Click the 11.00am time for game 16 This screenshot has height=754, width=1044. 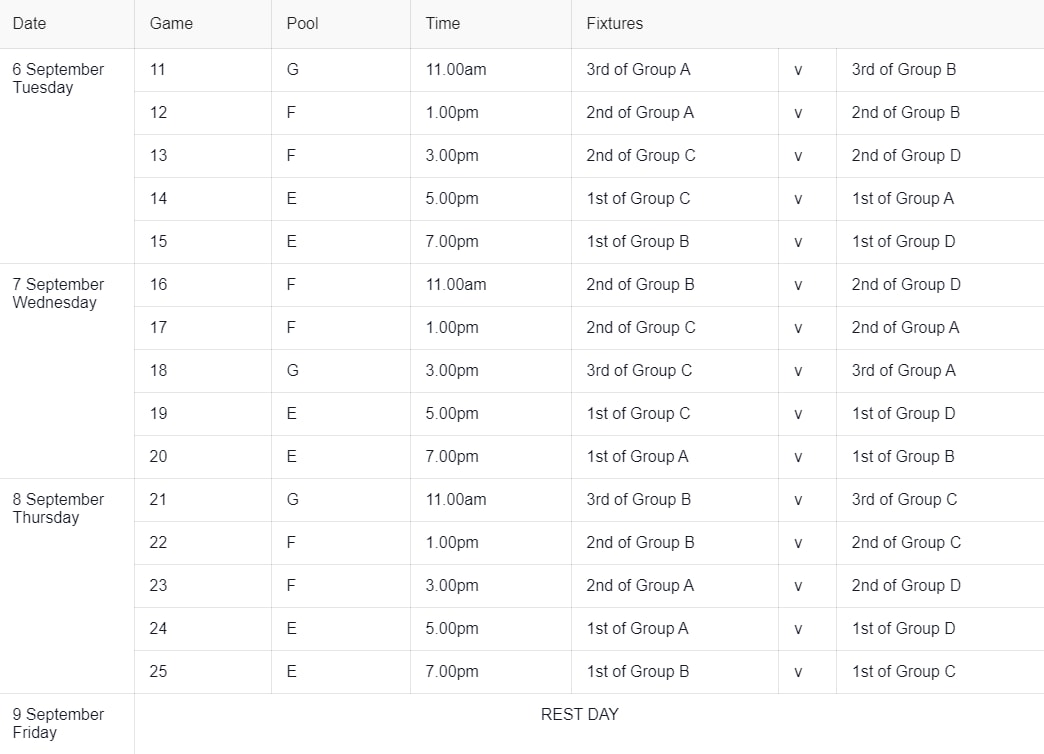(x=456, y=284)
